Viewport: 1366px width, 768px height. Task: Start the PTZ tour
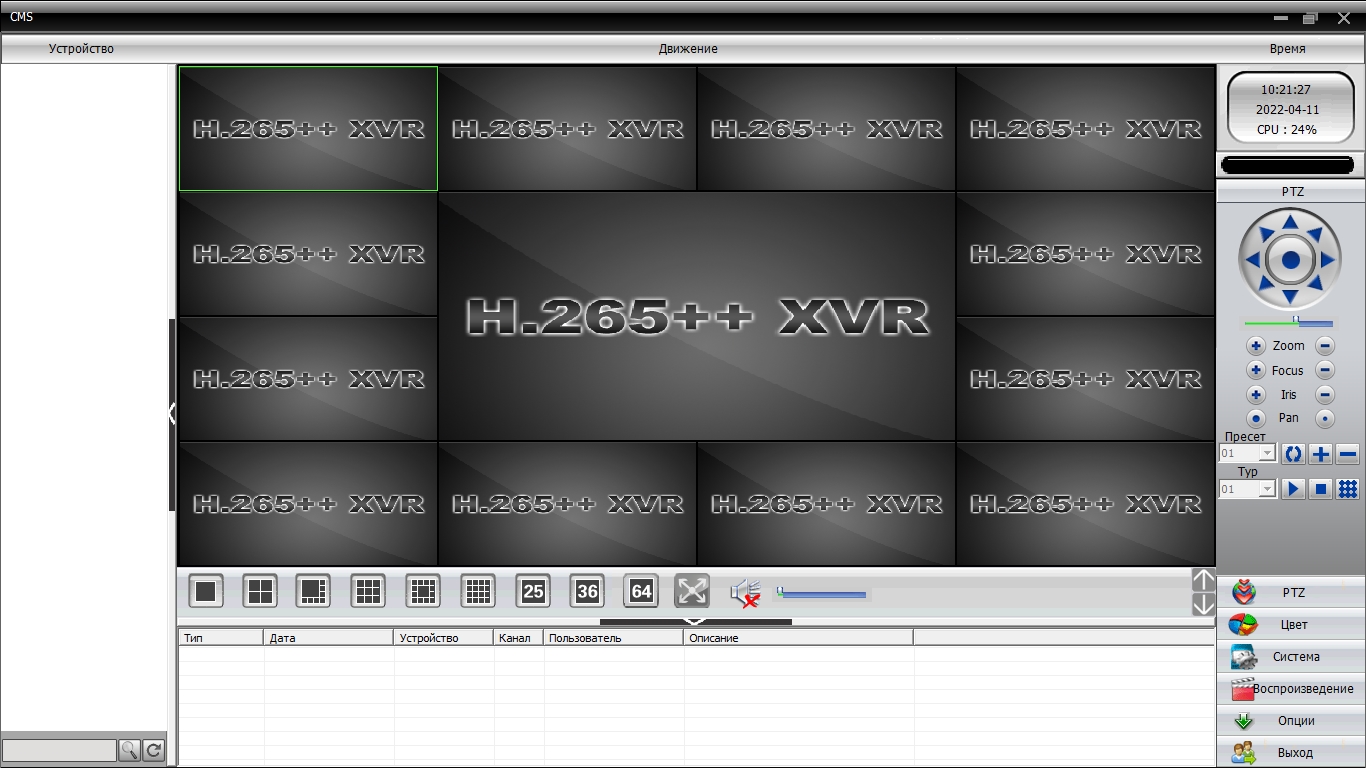pos(1294,489)
